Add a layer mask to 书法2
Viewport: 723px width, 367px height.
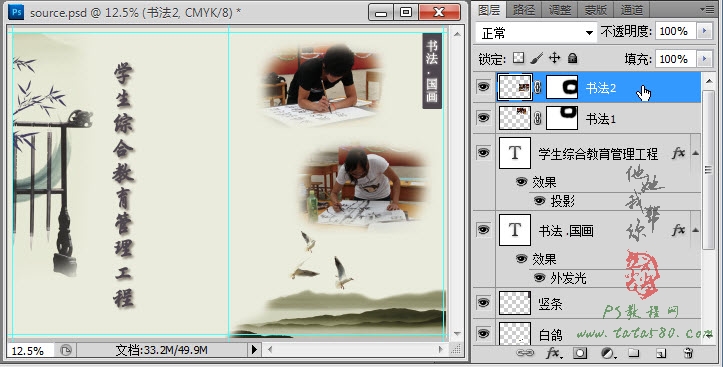580,353
